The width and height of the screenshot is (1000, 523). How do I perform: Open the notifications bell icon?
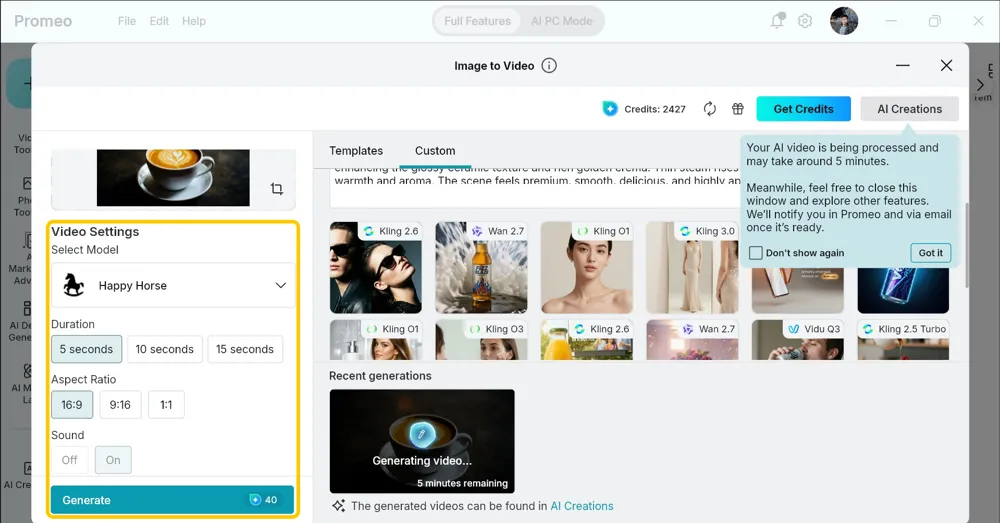click(x=777, y=21)
